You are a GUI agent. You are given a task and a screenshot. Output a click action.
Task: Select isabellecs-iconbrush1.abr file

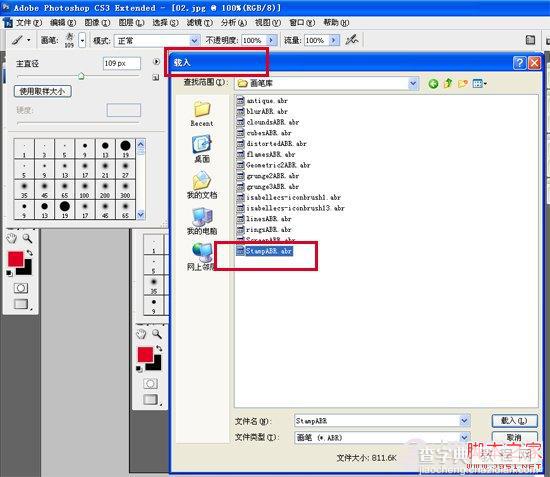pos(289,197)
